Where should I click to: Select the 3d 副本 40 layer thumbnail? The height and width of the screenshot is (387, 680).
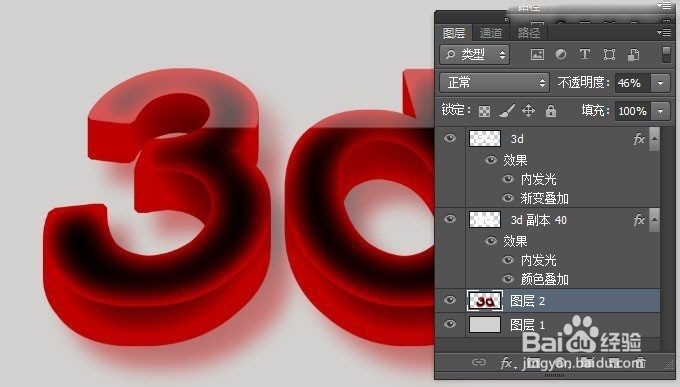485,220
